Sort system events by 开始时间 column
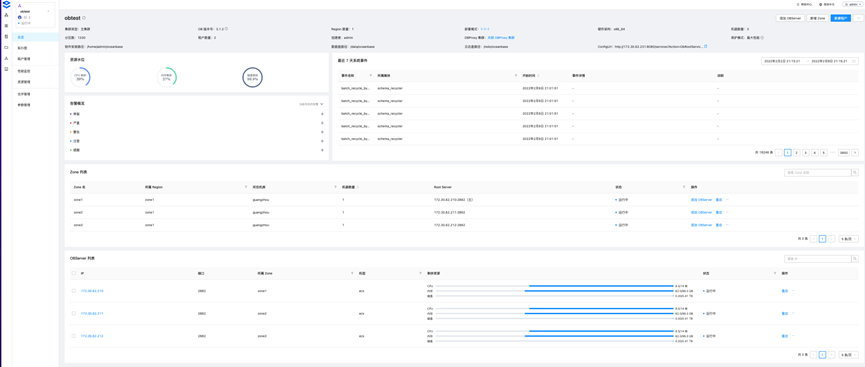 pyautogui.click(x=538, y=75)
